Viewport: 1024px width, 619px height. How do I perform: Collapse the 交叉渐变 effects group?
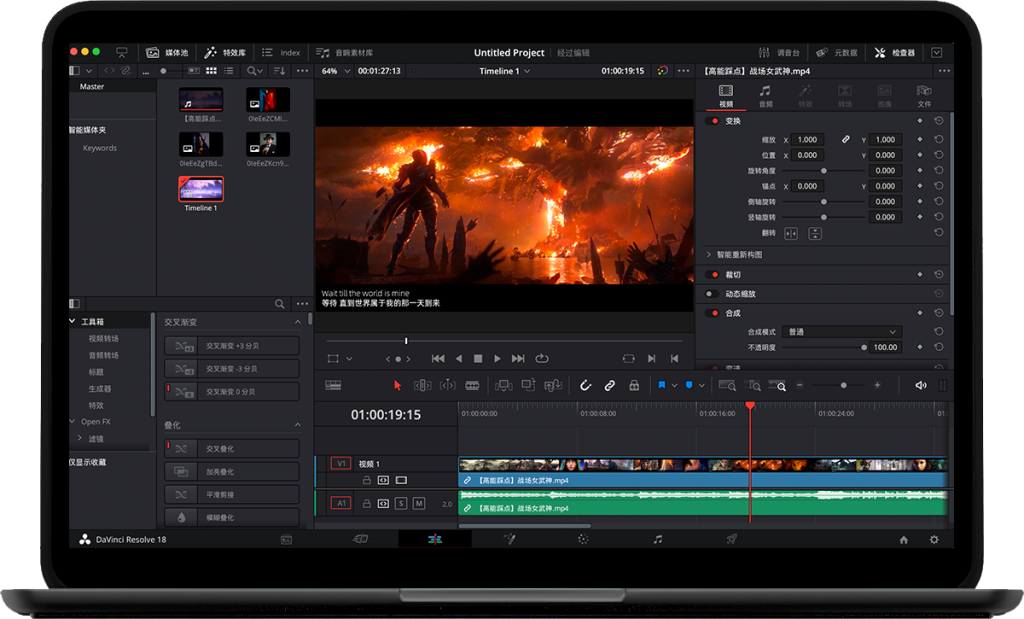[298, 322]
